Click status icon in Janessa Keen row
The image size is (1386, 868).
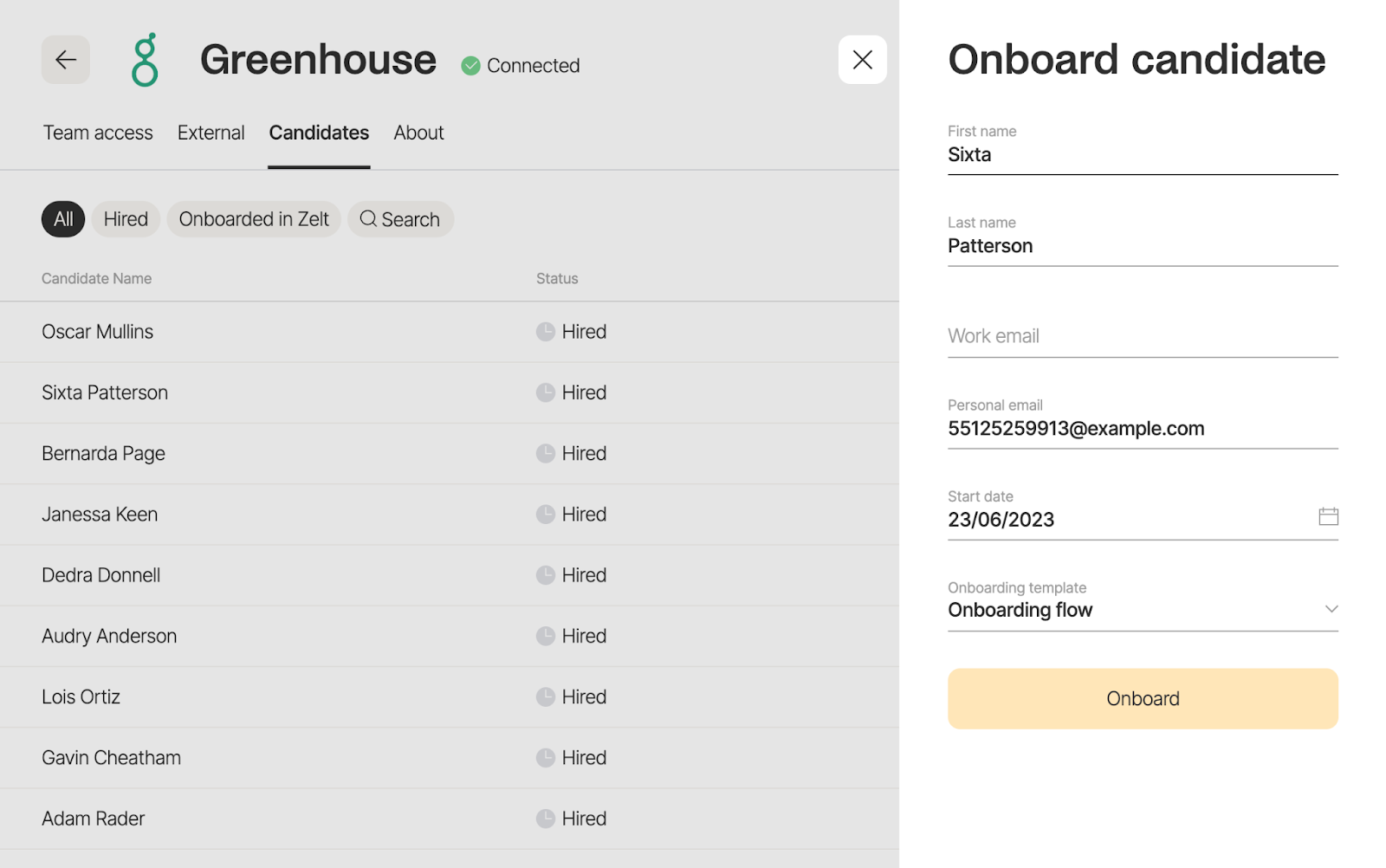(x=545, y=515)
